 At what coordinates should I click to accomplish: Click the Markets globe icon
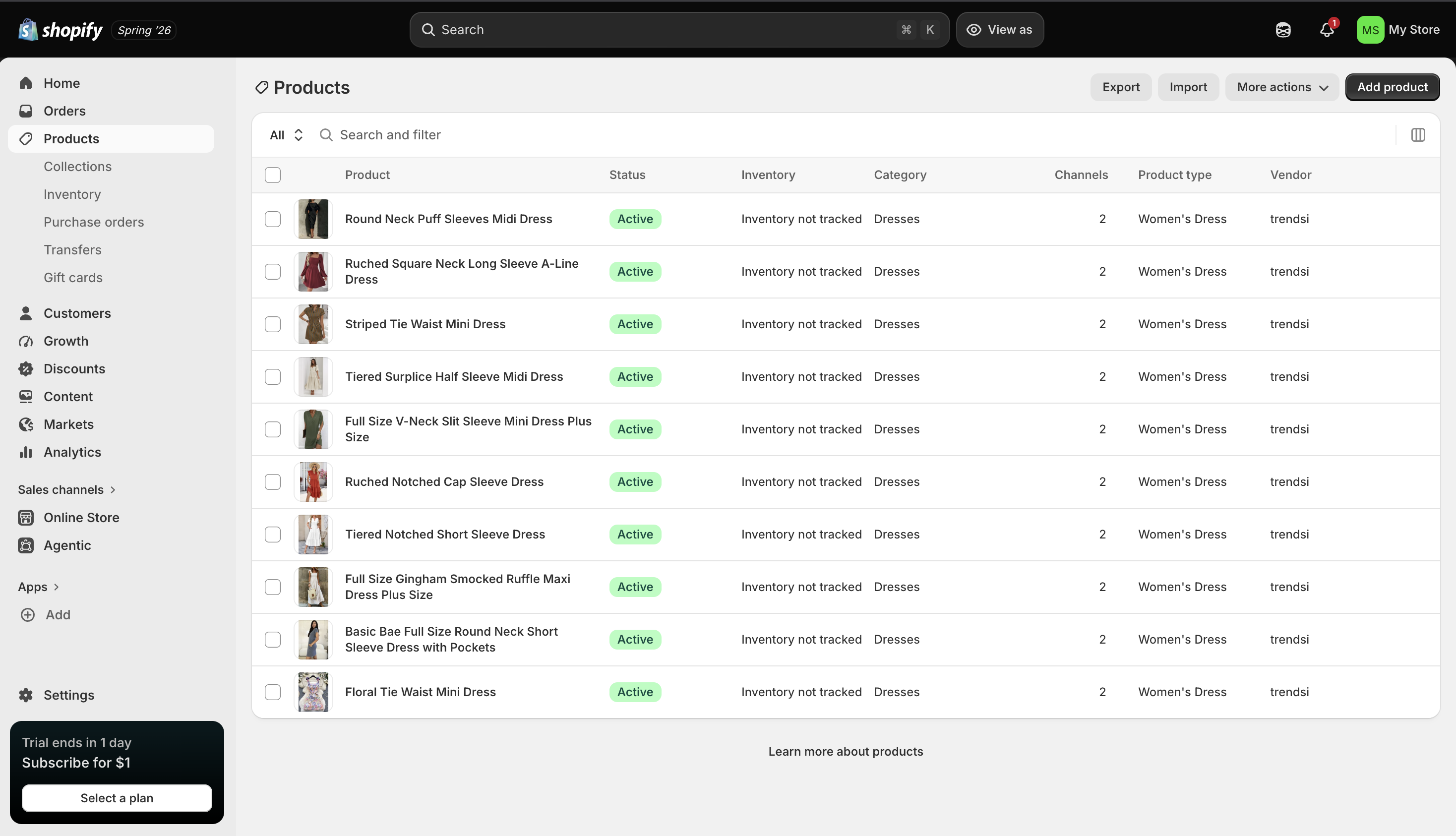pos(26,424)
